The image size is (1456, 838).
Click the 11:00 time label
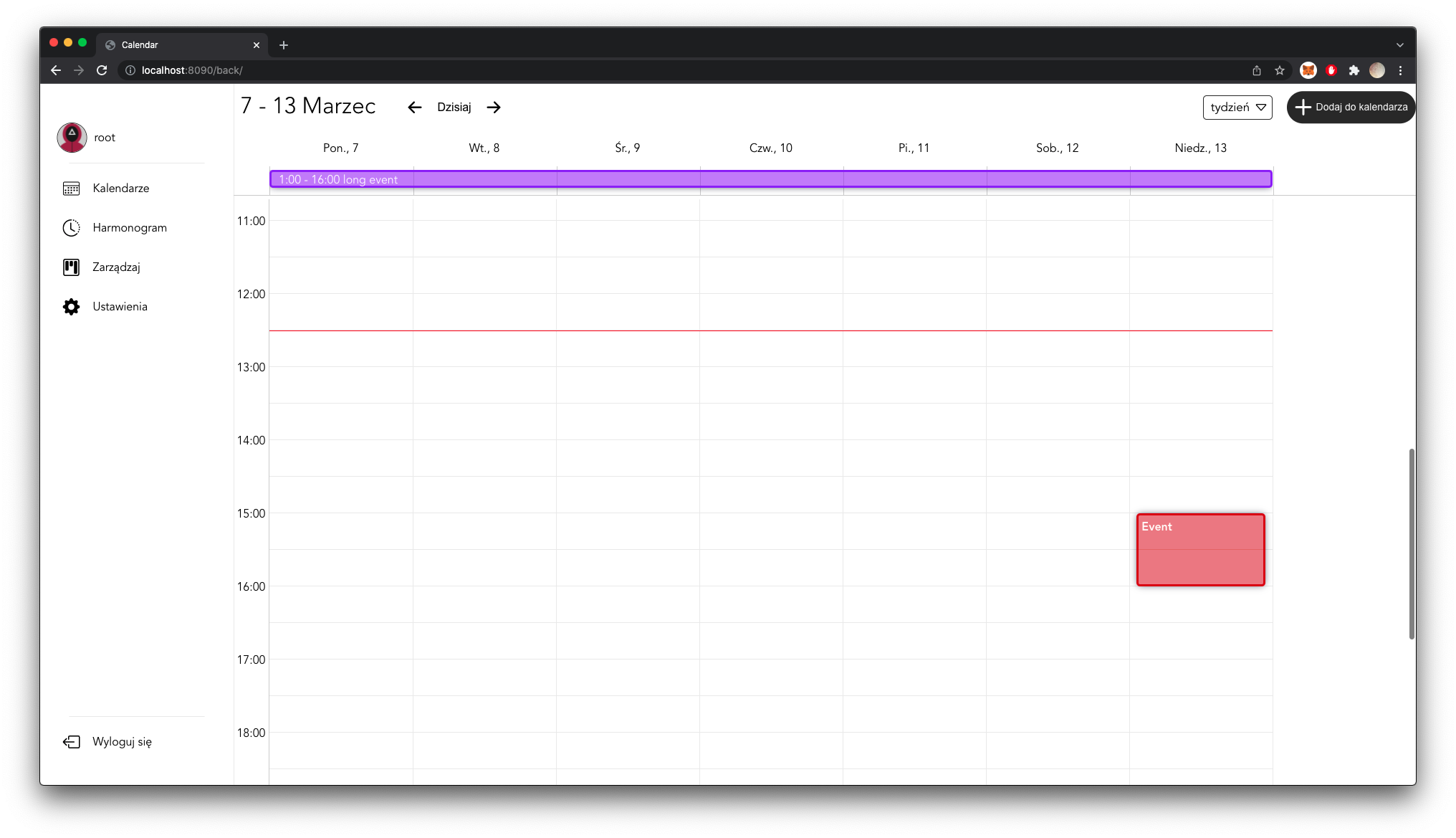[252, 222]
